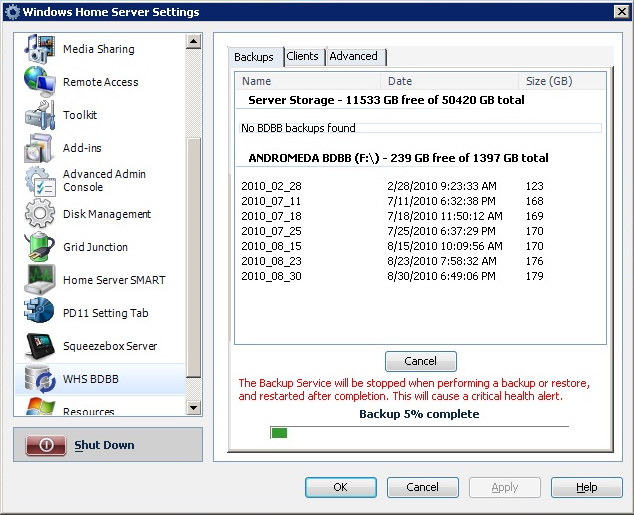Click the bottom Cancel button beside OK
Viewport: 634px width, 515px height.
(x=423, y=487)
